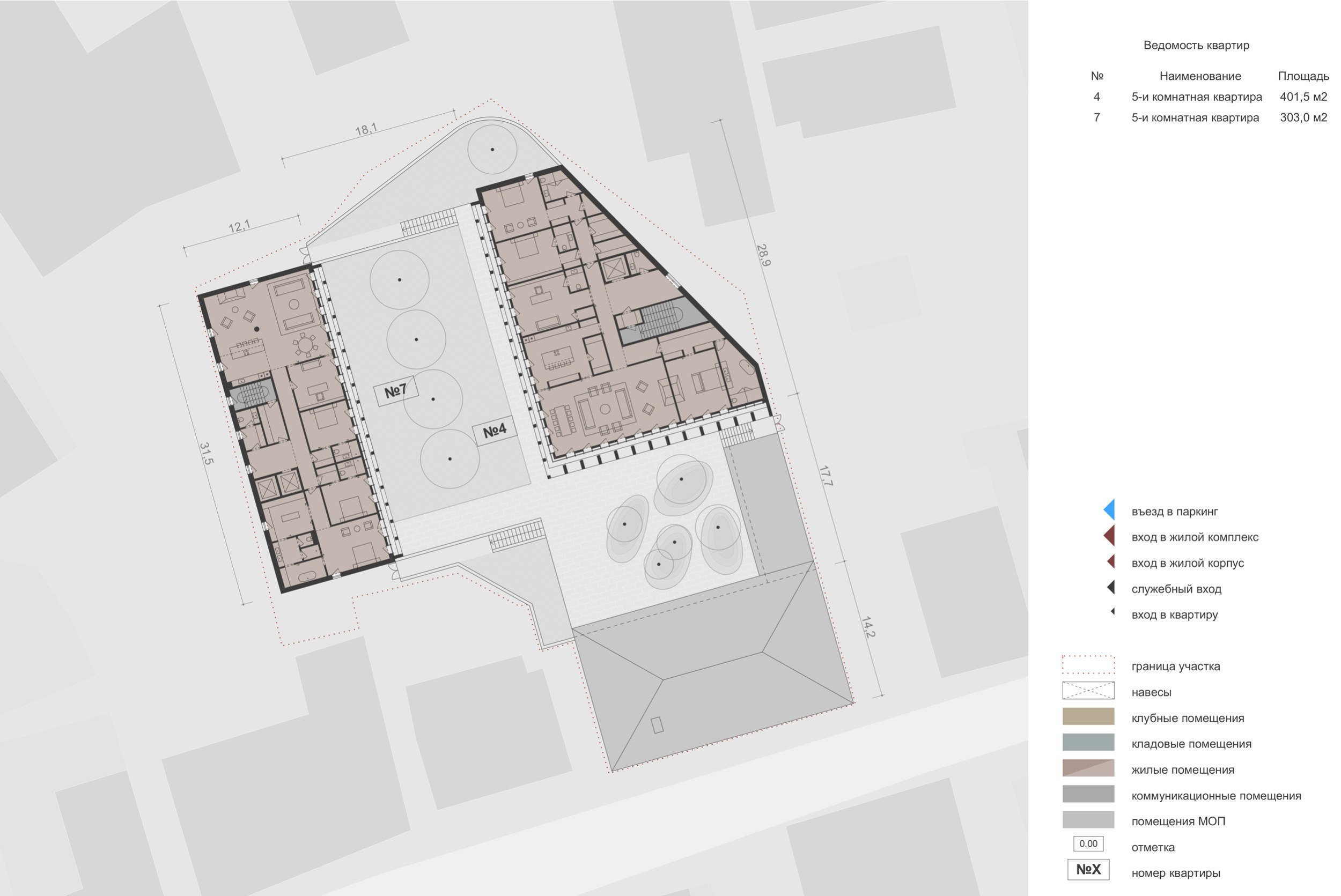Viewport: 1341px width, 896px height.
Task: Click the dotted site boundary legend symbol
Action: (1088, 665)
